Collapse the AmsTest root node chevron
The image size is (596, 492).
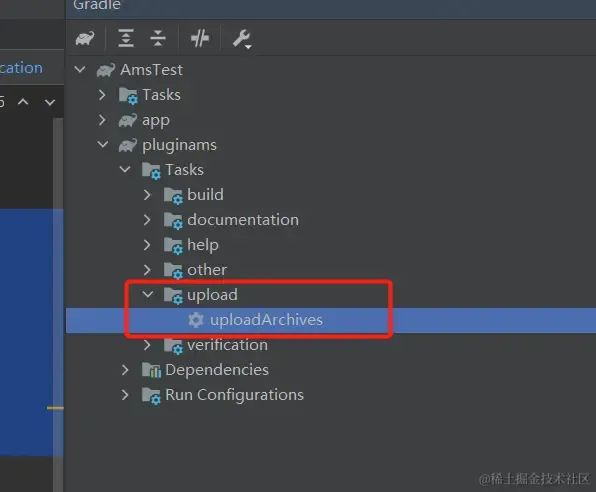click(x=80, y=69)
